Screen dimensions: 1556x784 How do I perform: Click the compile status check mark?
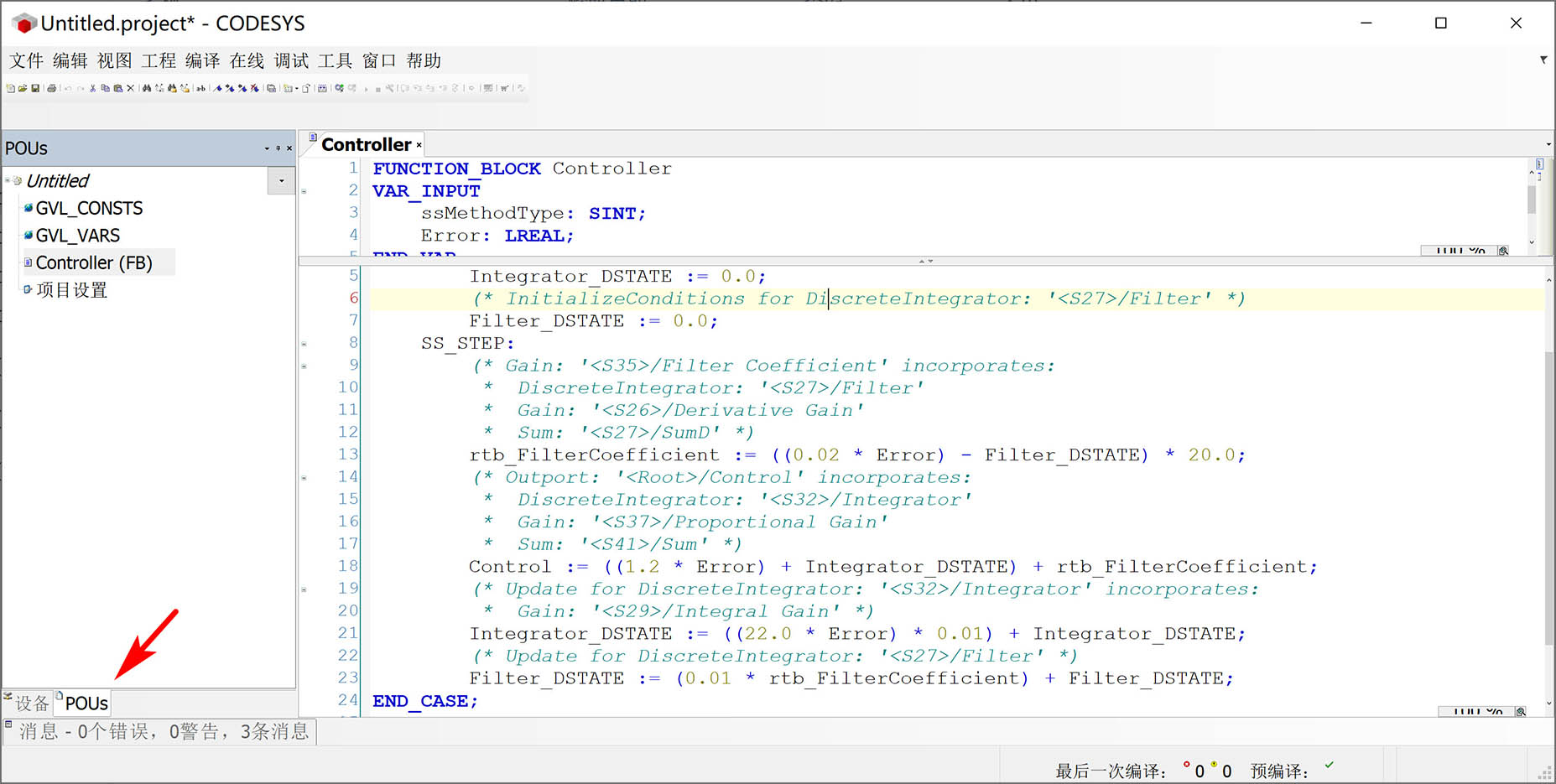pos(1328,764)
